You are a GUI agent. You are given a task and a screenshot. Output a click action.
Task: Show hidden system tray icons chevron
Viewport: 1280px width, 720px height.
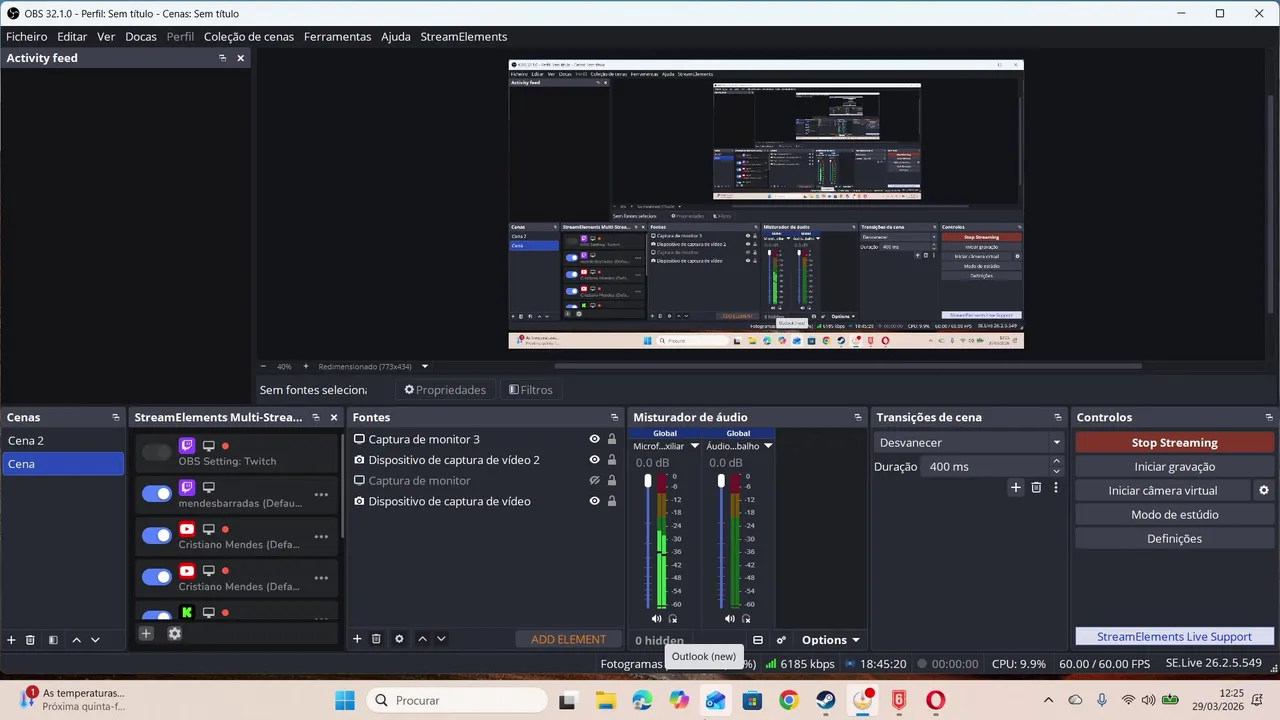(x=1048, y=700)
